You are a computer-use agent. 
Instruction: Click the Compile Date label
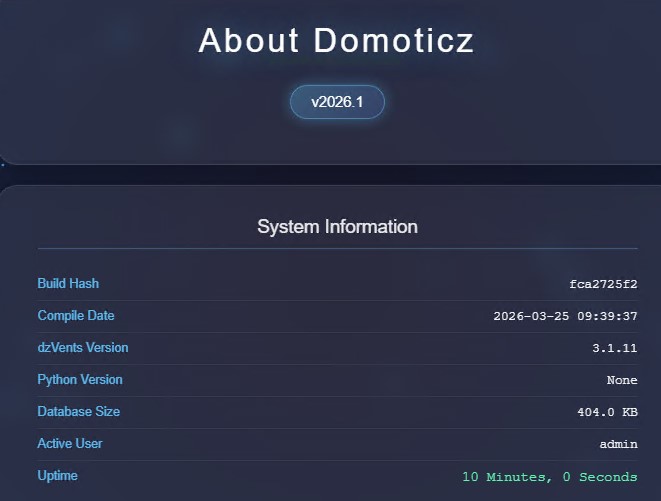76,315
